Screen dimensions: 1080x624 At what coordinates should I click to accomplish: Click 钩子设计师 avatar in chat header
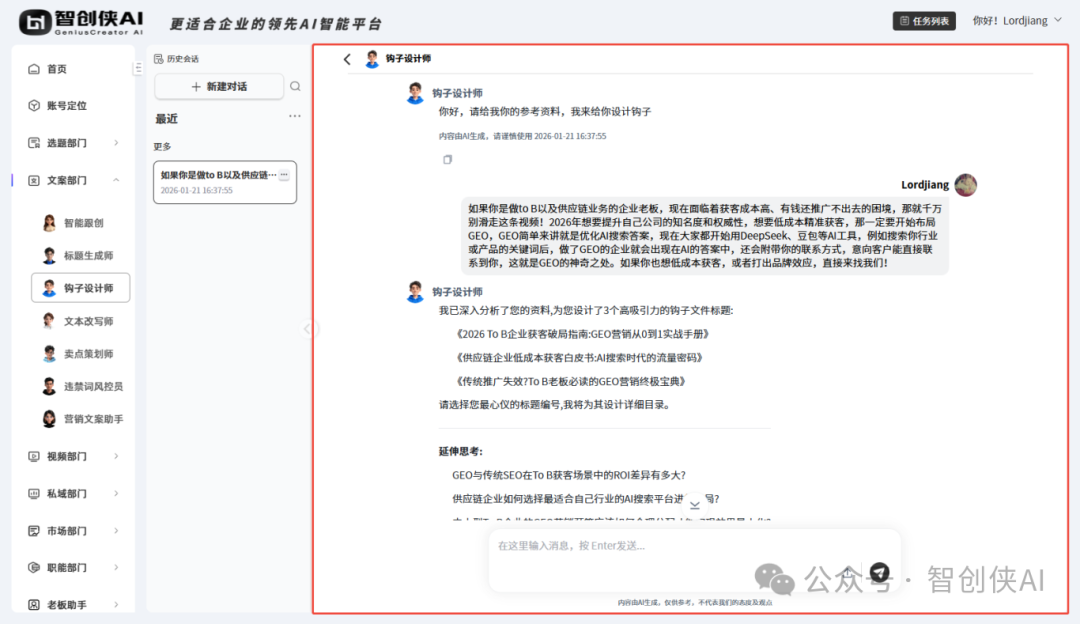pyautogui.click(x=372, y=59)
